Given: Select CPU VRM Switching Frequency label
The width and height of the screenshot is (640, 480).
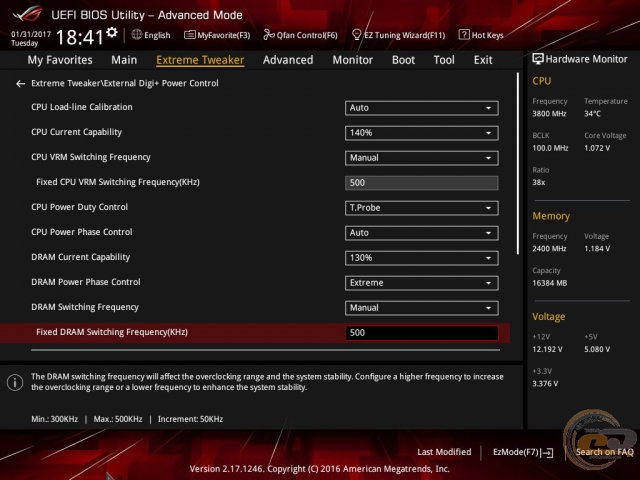Looking at the screenshot, I should click(91, 157).
